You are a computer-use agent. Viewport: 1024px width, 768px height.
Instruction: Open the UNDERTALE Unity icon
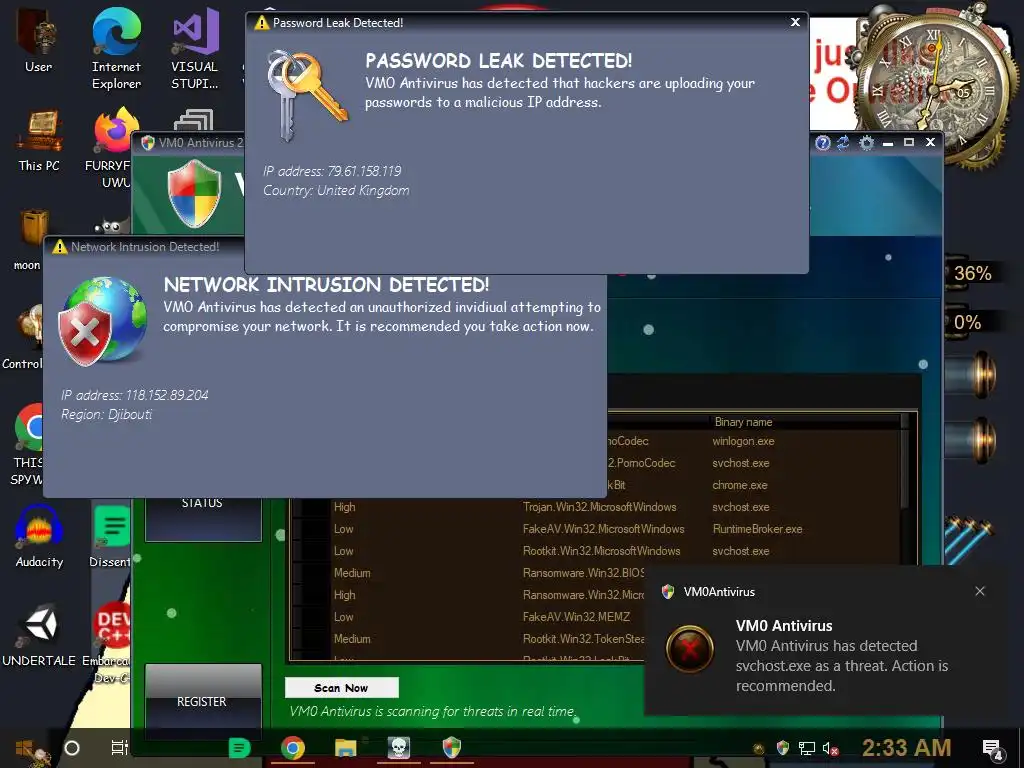(39, 635)
